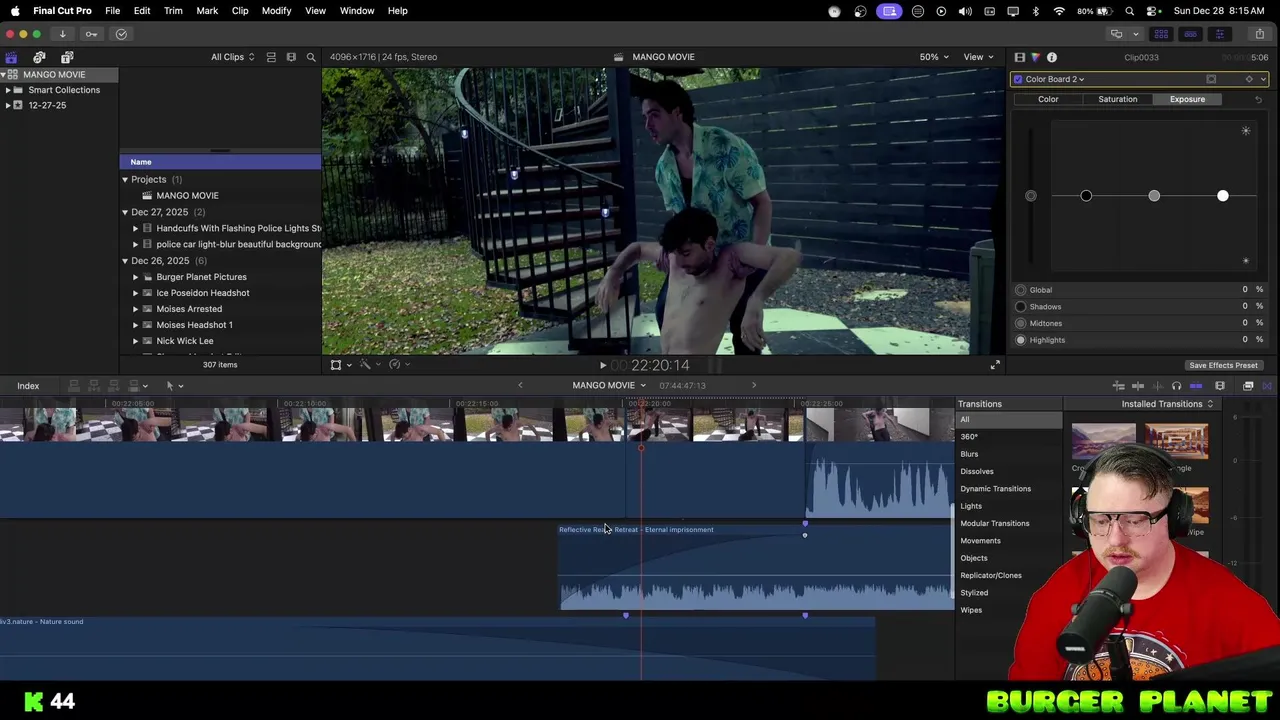Open the Mark menu
The height and width of the screenshot is (720, 1280).
(x=207, y=11)
